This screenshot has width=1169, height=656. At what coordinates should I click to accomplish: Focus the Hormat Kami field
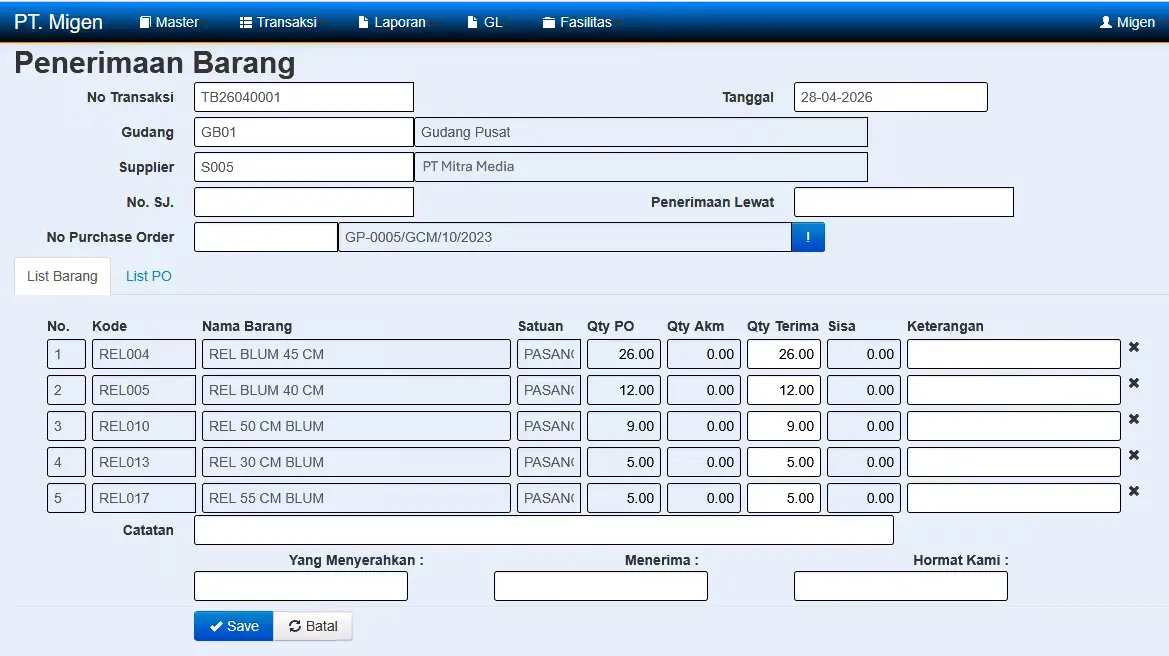[901, 586]
